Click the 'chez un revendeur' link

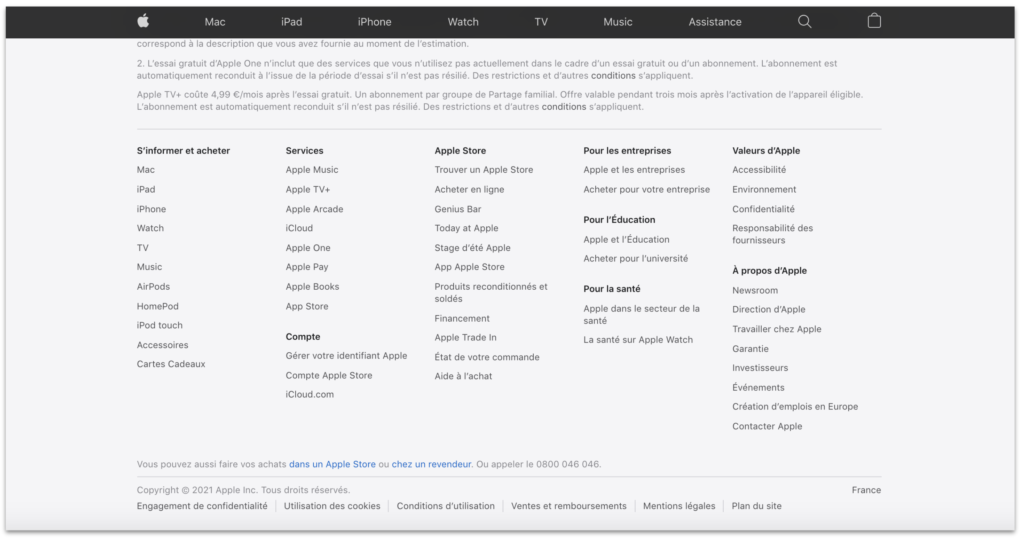point(431,464)
